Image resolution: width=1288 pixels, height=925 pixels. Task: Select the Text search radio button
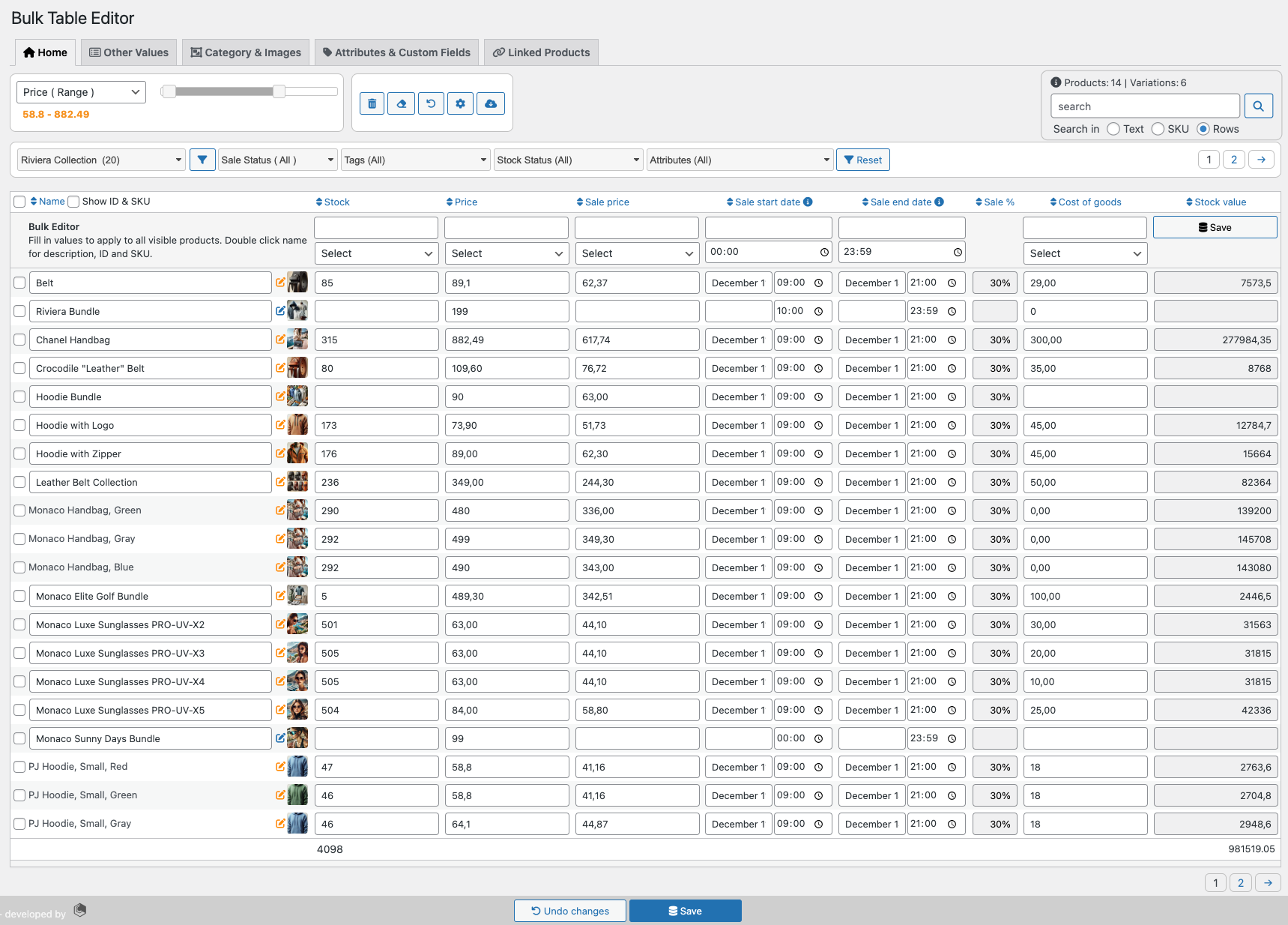coord(1113,129)
